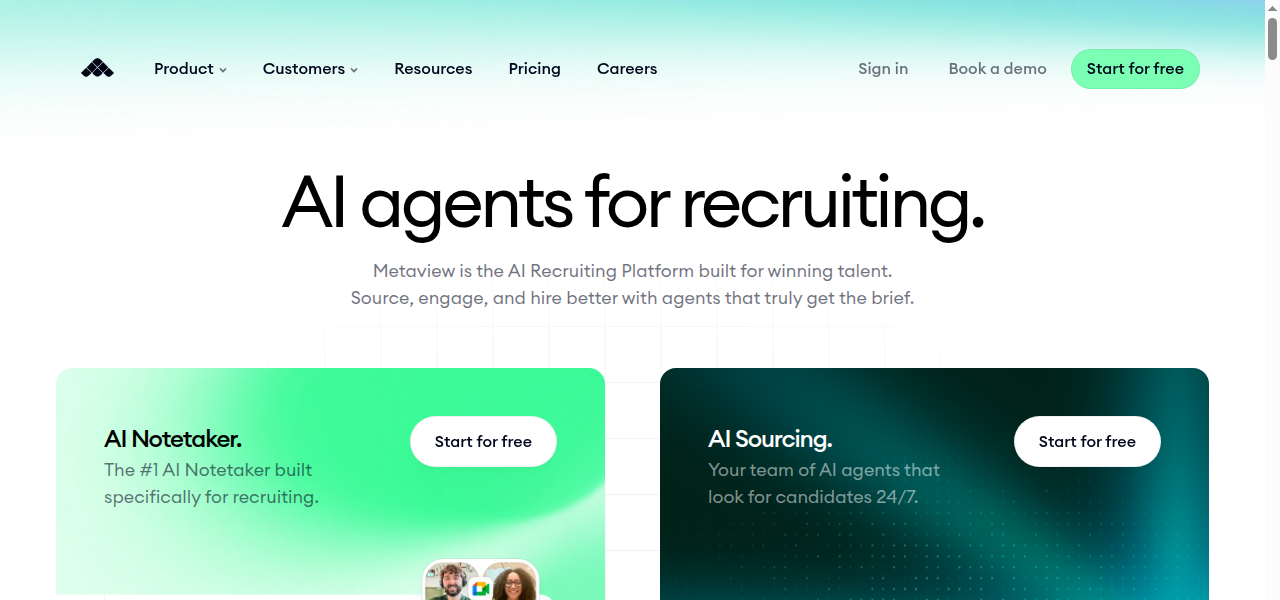Click the scrollbar up arrow
The image size is (1280, 600).
(x=1272, y=8)
